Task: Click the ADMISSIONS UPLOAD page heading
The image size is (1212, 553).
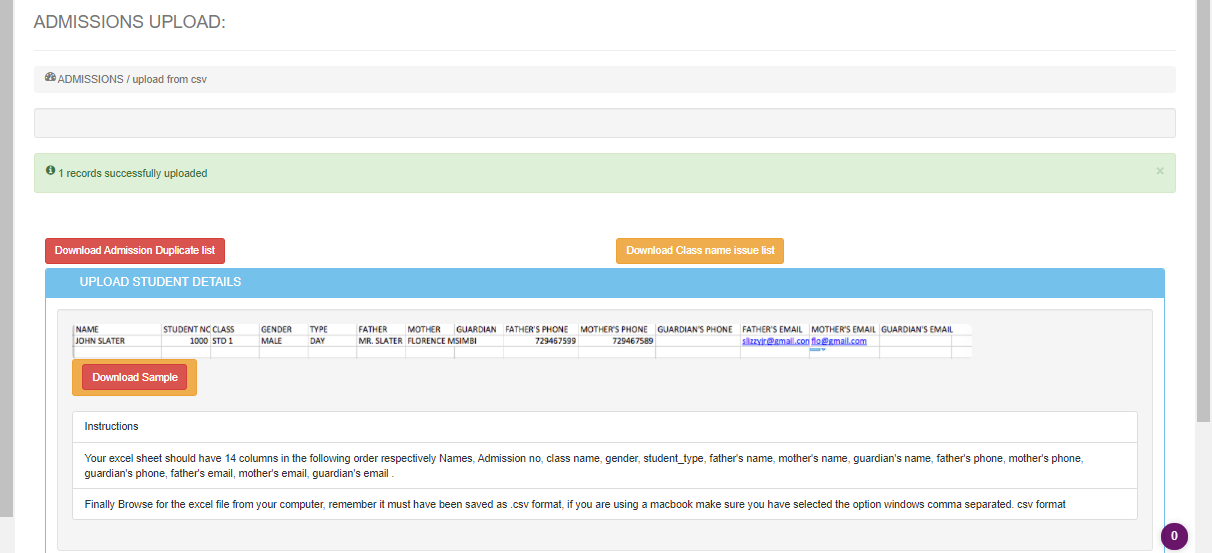Action: point(130,22)
